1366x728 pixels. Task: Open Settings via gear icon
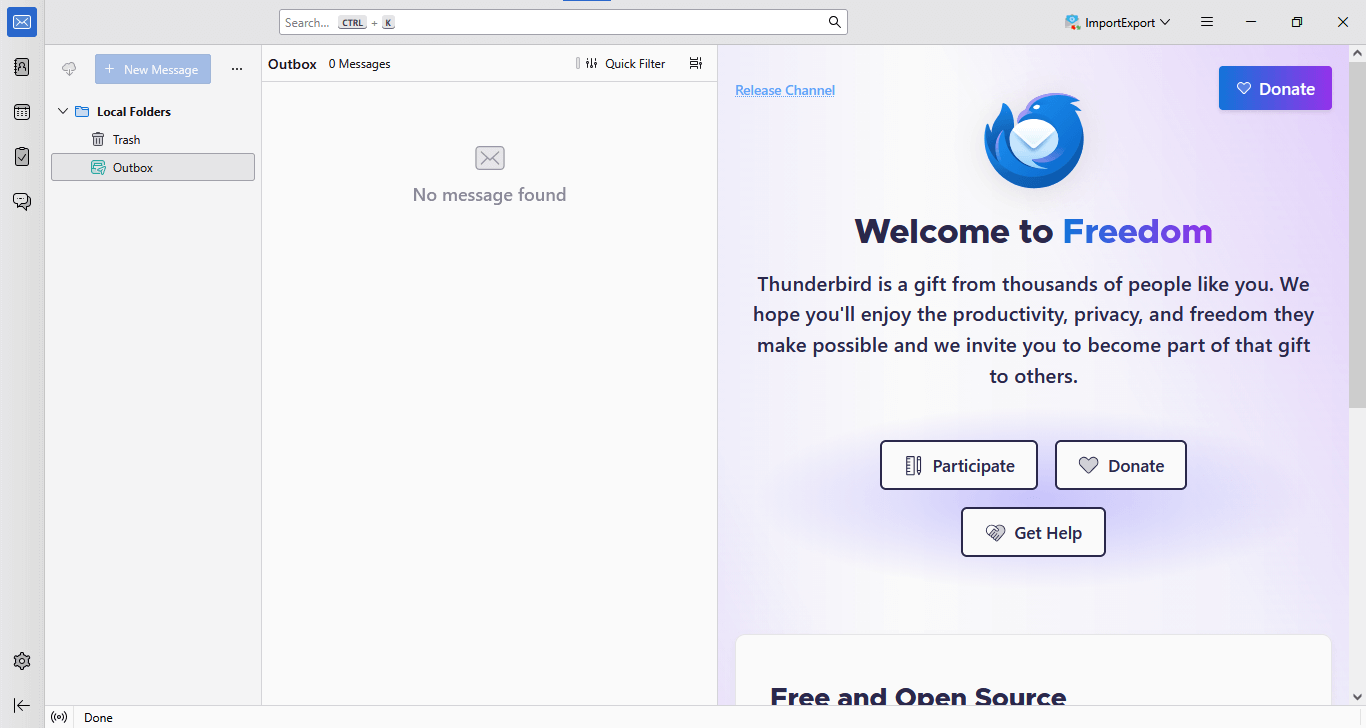(22, 661)
